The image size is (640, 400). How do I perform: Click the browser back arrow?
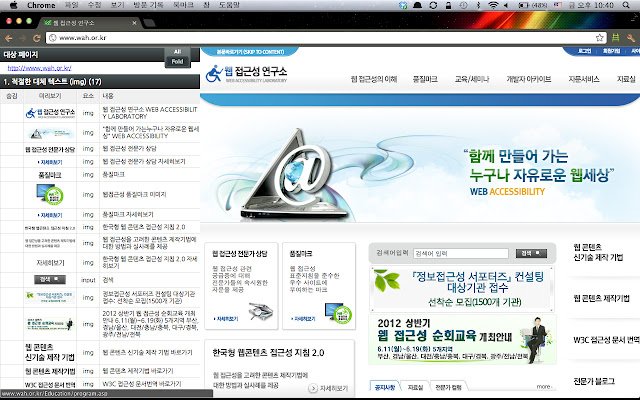9,38
